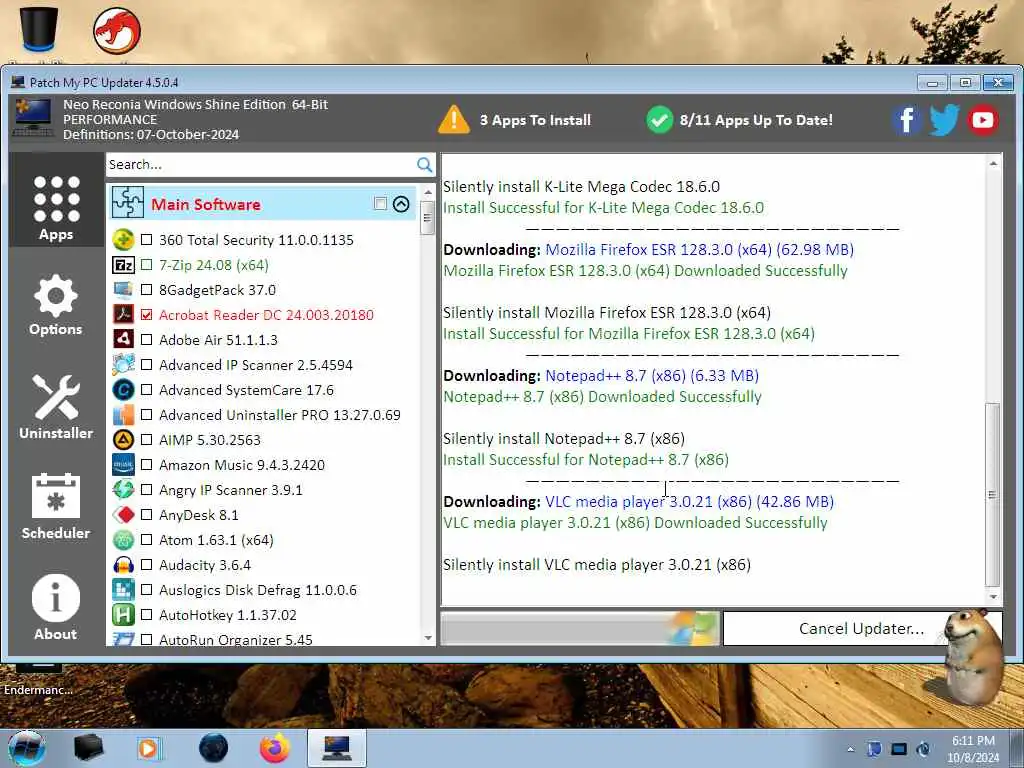Click the search magnifier icon
The image size is (1024, 768).
(x=424, y=165)
